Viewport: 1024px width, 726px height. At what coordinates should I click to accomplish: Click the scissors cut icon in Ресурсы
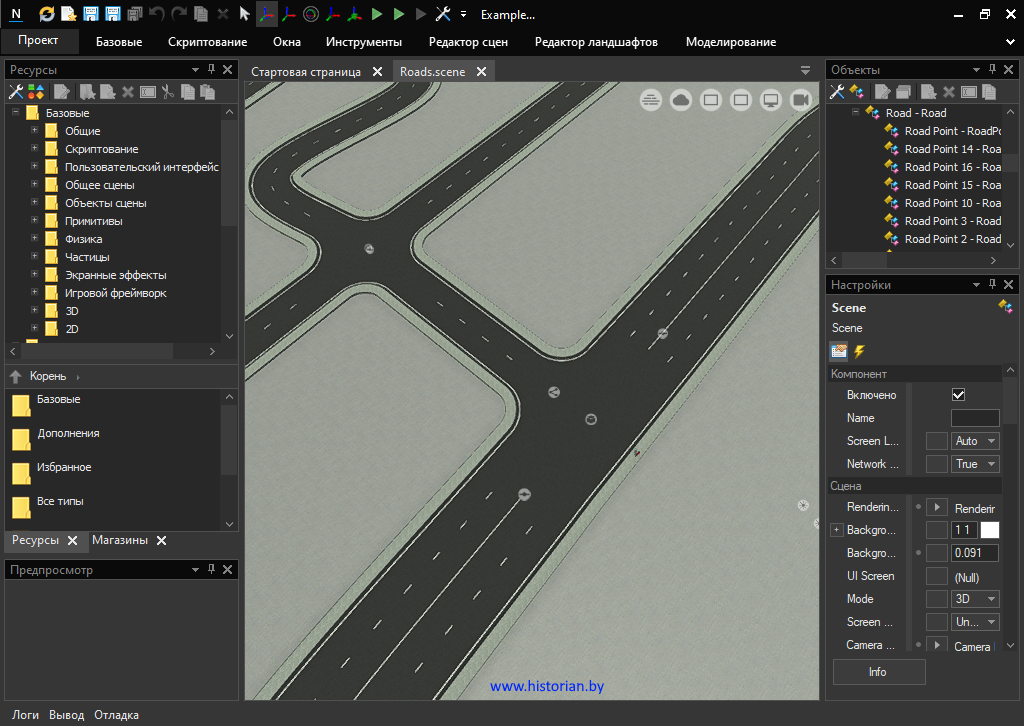point(168,92)
